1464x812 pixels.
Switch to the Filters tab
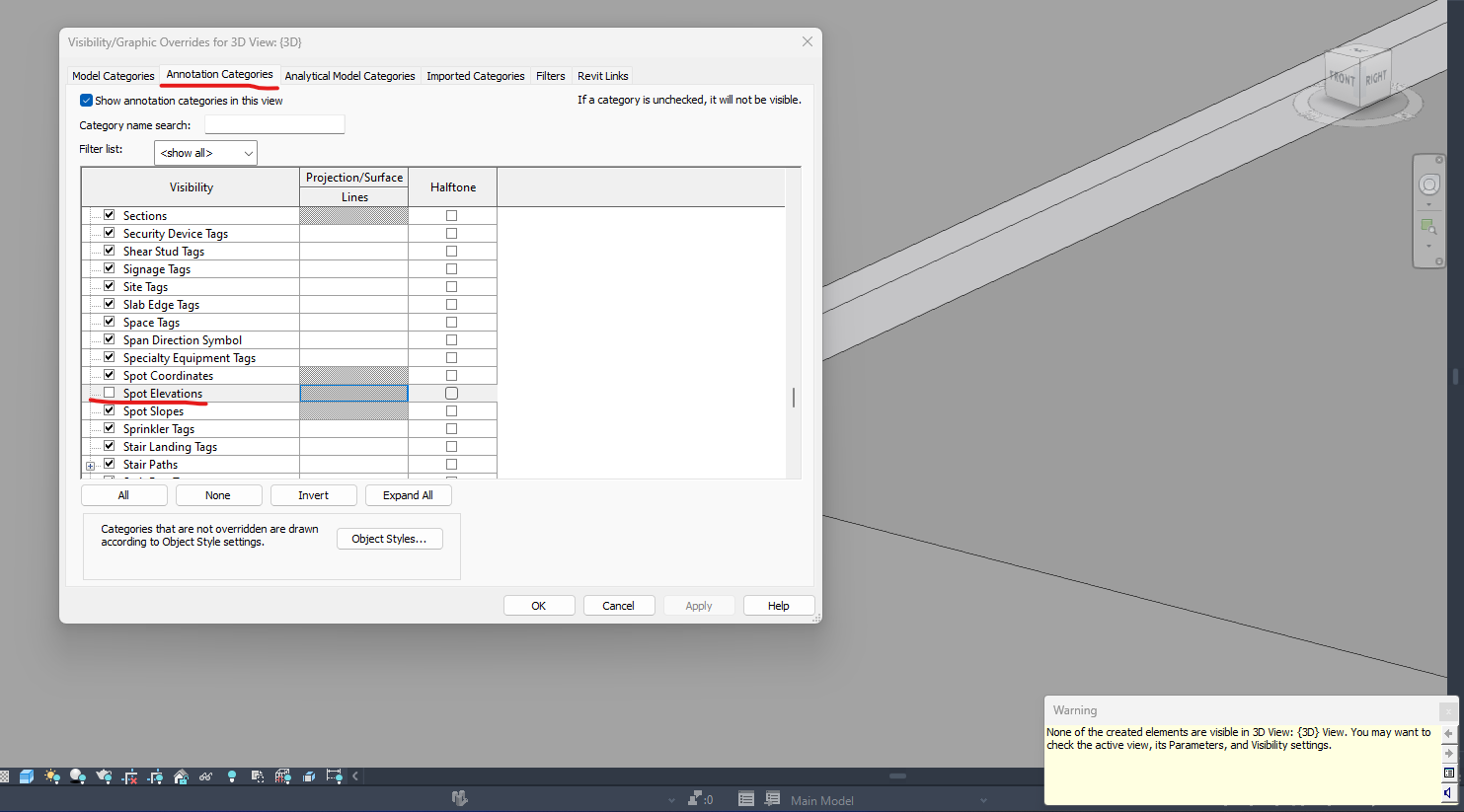(x=550, y=76)
